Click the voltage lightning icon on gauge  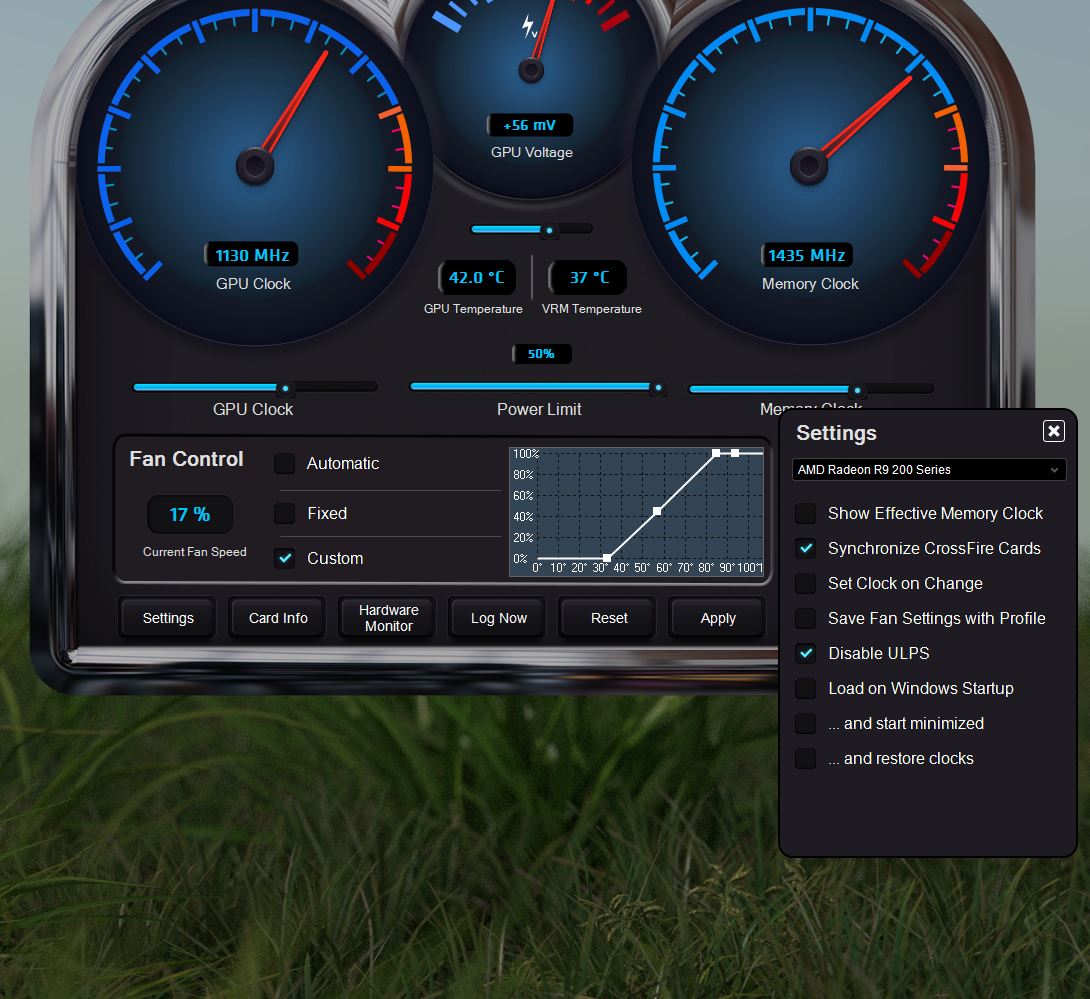pos(529,26)
